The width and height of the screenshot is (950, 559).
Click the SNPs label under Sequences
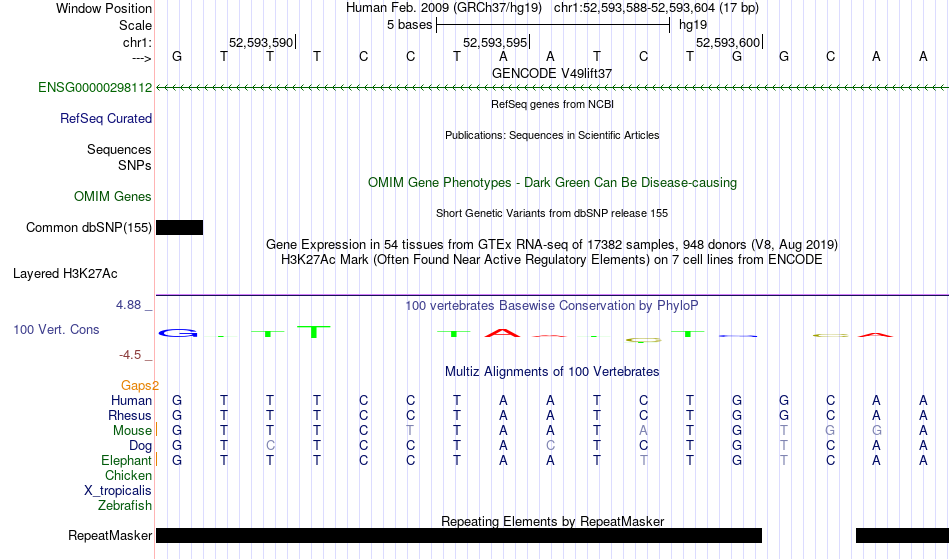pos(135,165)
